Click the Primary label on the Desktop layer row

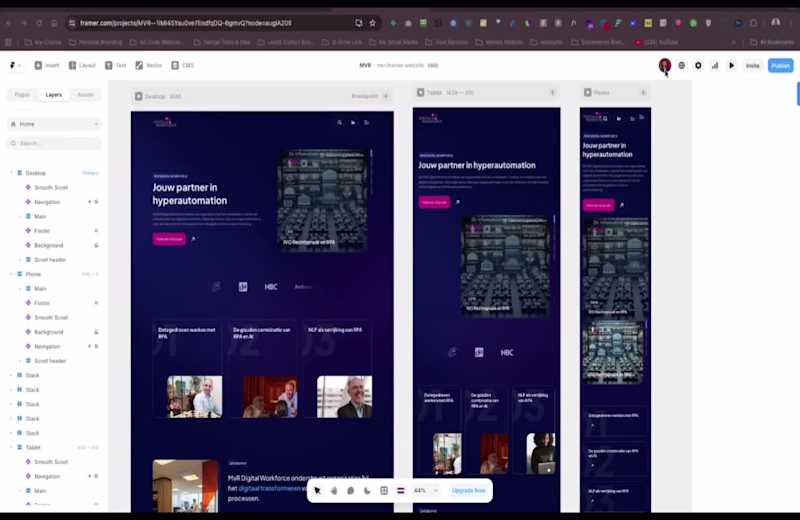(90, 173)
